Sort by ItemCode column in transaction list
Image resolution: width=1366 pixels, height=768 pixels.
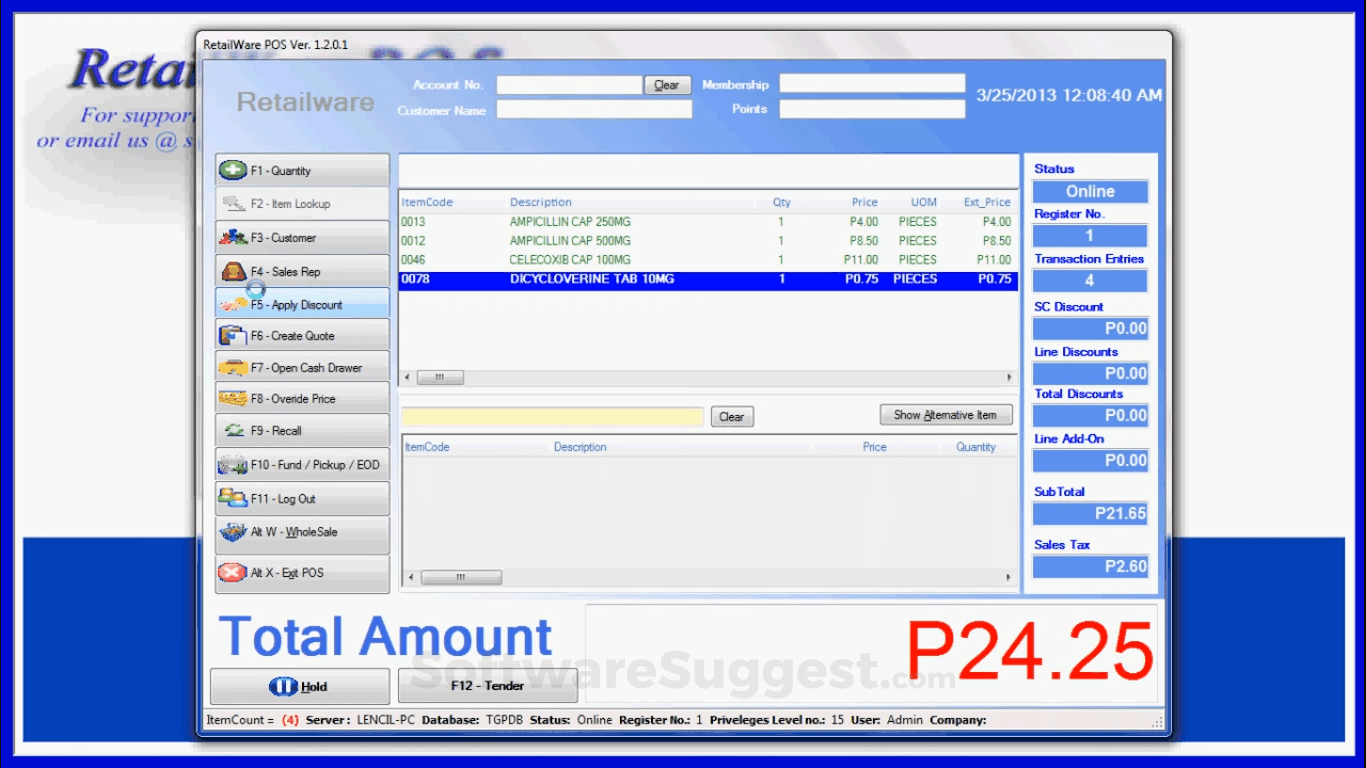(x=427, y=202)
